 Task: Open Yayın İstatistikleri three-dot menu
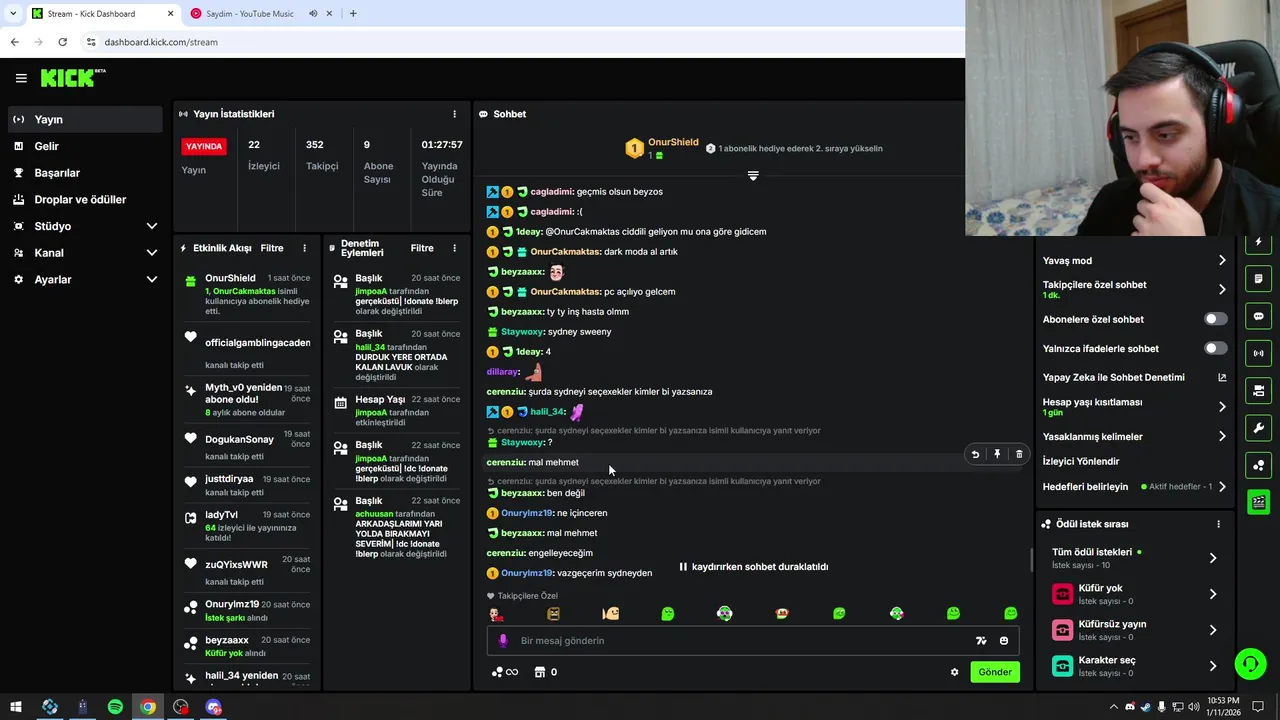pos(454,114)
